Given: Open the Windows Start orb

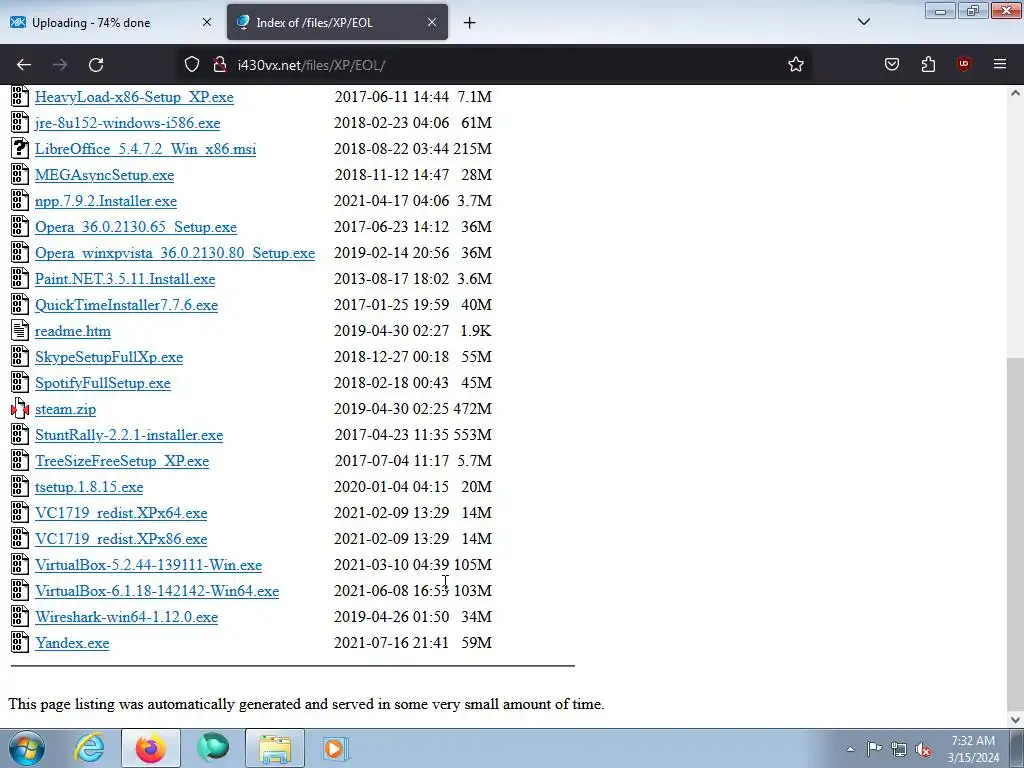Looking at the screenshot, I should [27, 748].
